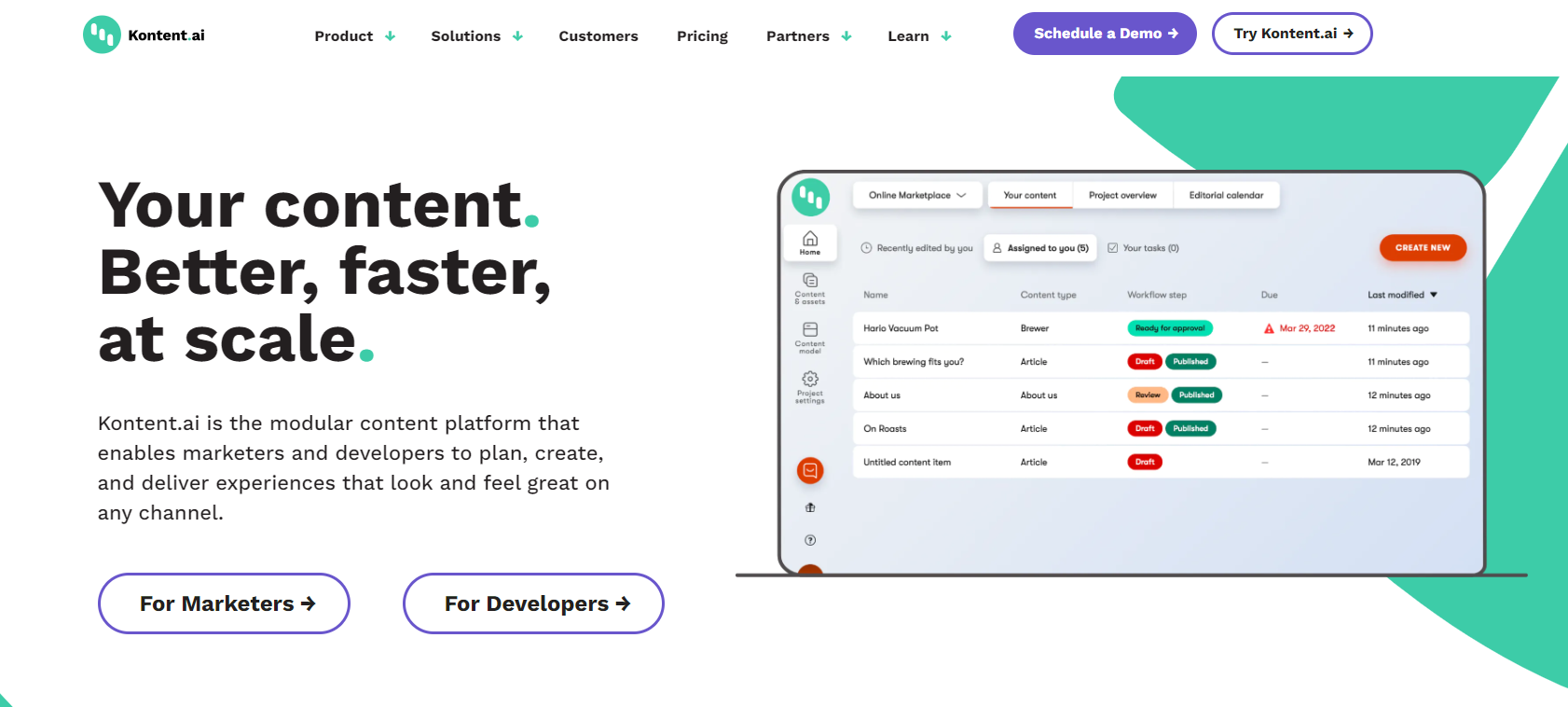
Task: Click the red warning due date icon
Action: click(x=1269, y=328)
